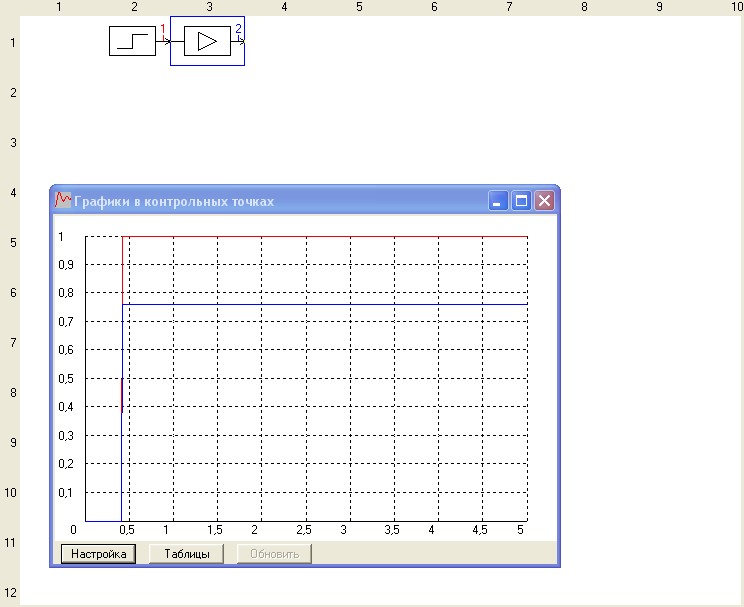Click row ruler number 3
This screenshot has height=607, width=744.
pos(13,143)
